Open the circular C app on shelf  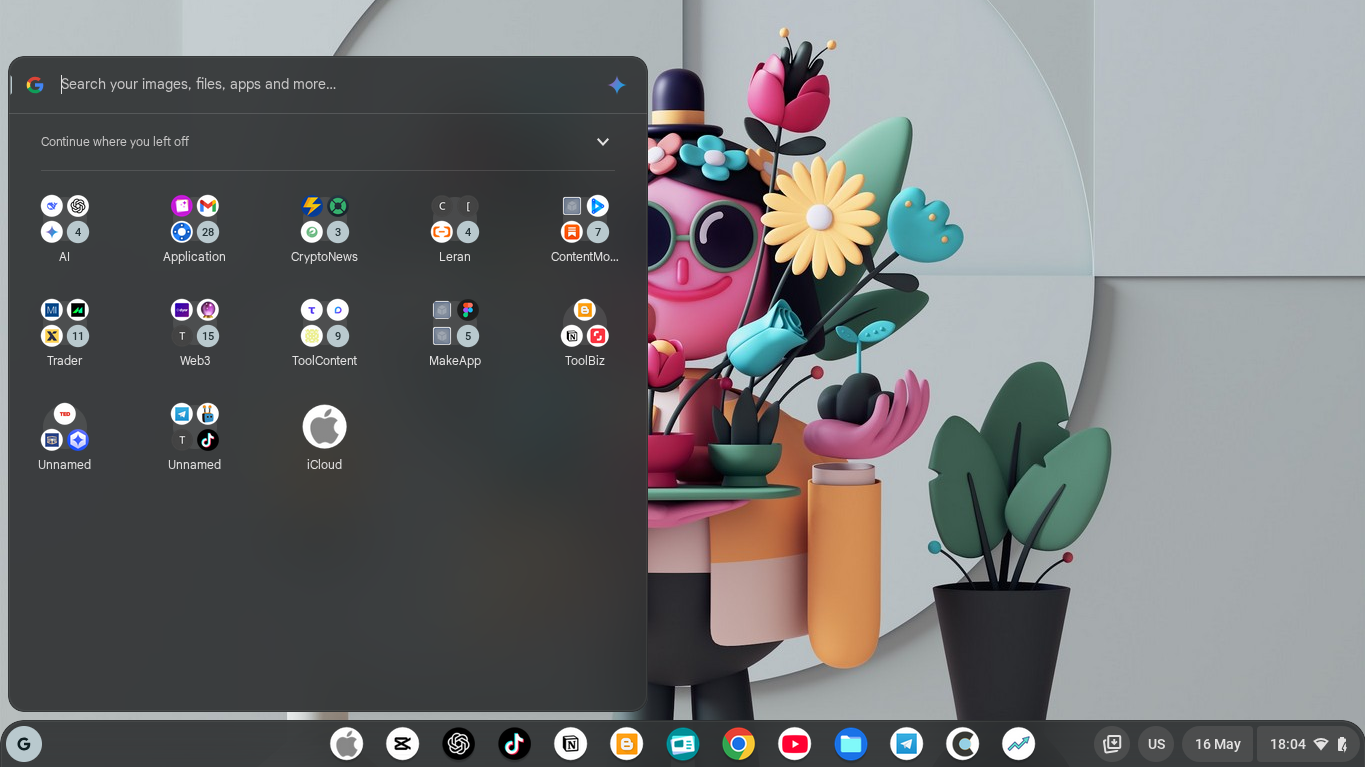963,744
